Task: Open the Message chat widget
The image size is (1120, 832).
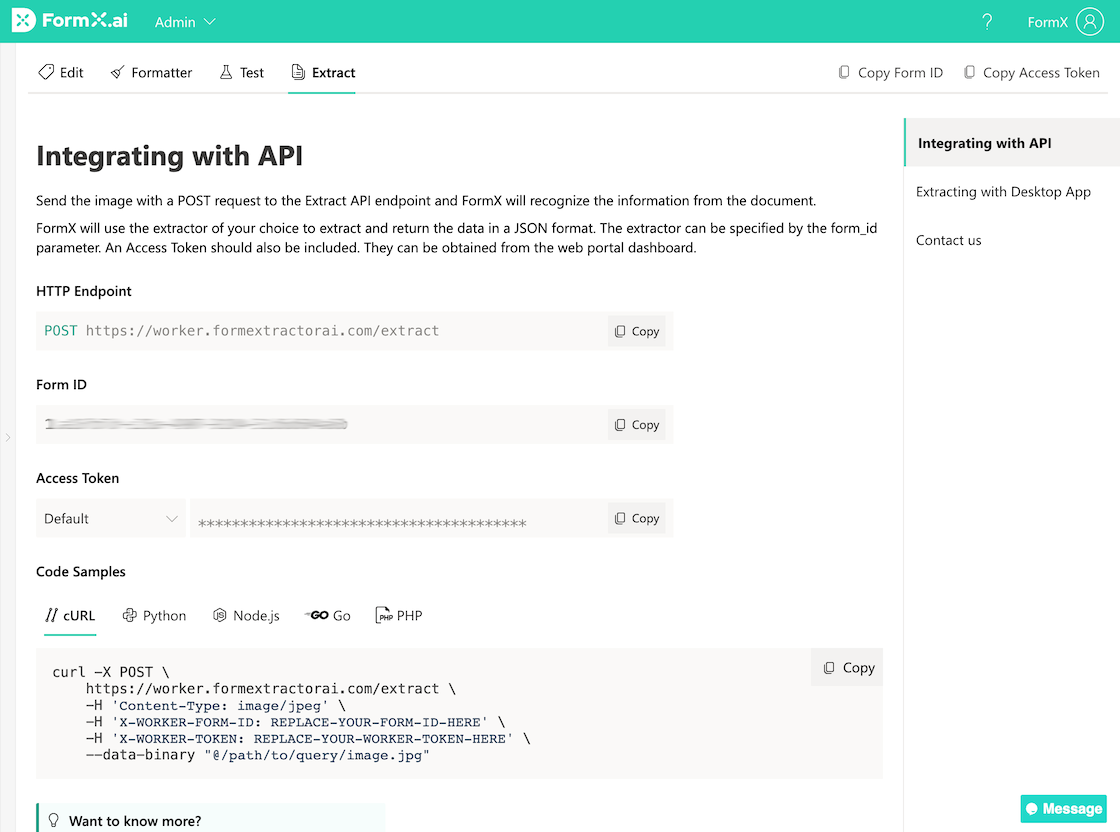Action: pos(1064,809)
